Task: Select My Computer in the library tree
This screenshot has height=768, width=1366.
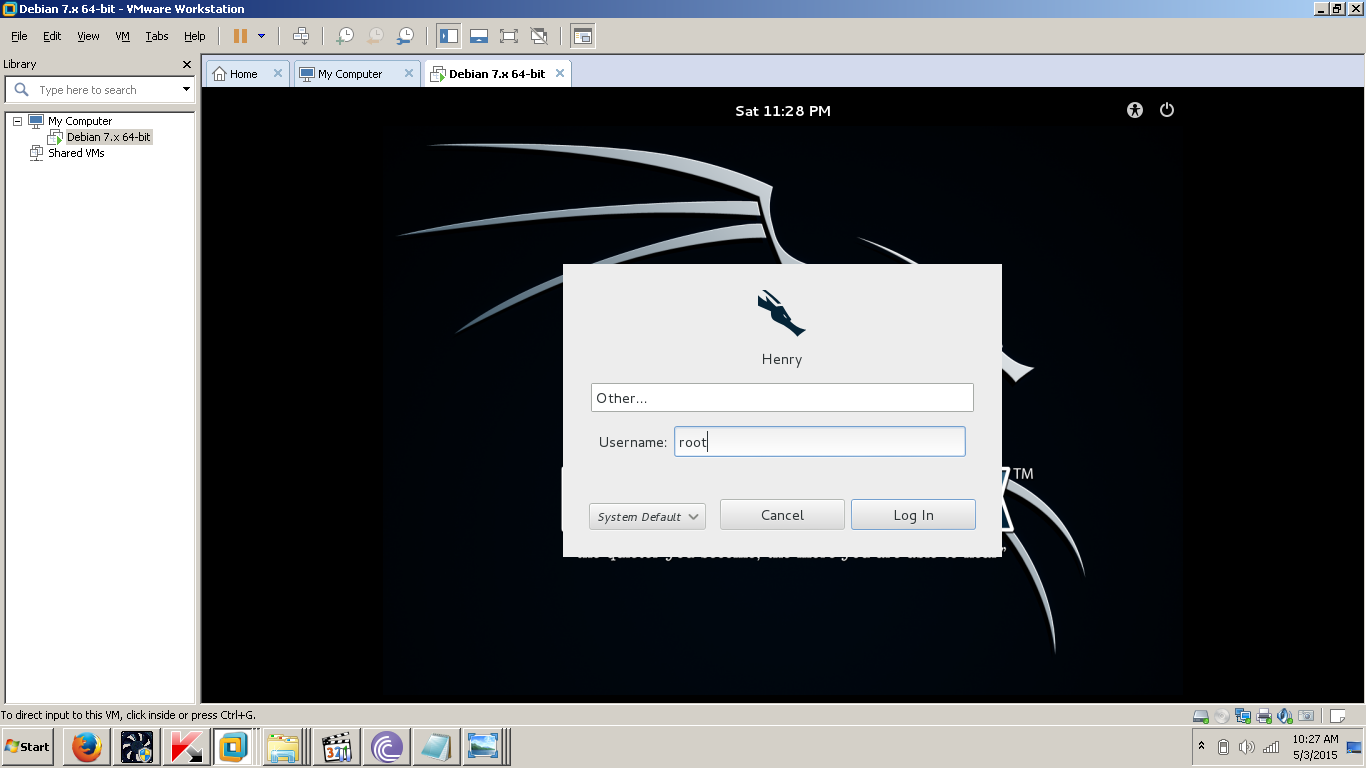Action: 80,121
